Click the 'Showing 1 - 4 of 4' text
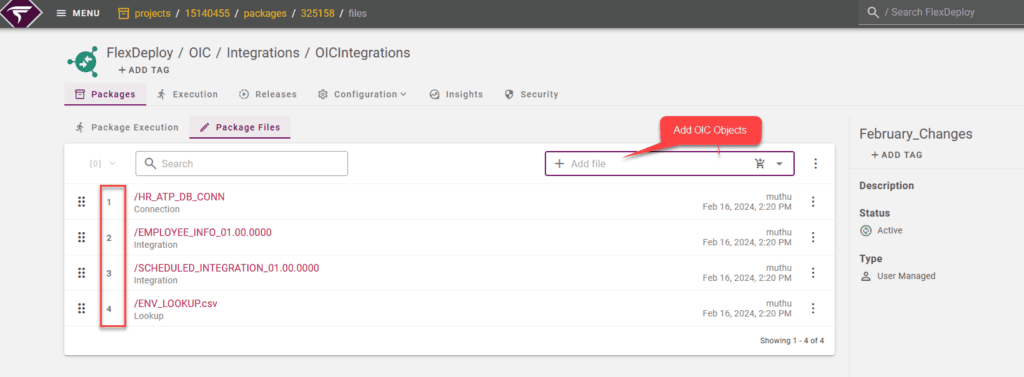The image size is (1024, 377). click(792, 341)
